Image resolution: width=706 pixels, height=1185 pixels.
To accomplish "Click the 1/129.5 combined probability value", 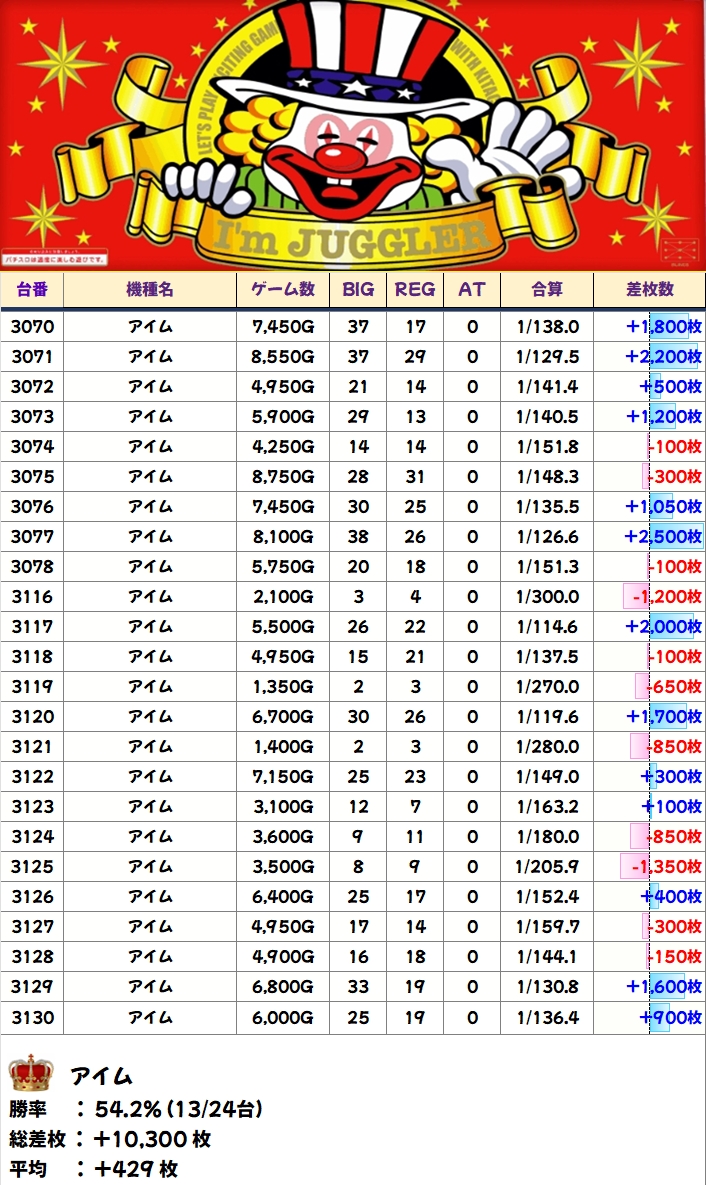I will (548, 357).
